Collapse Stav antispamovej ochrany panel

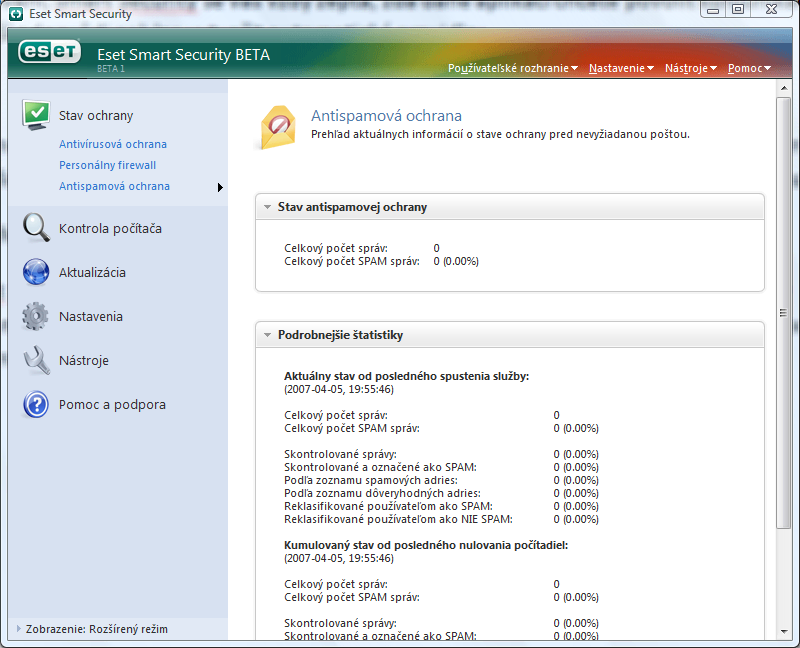coord(267,207)
